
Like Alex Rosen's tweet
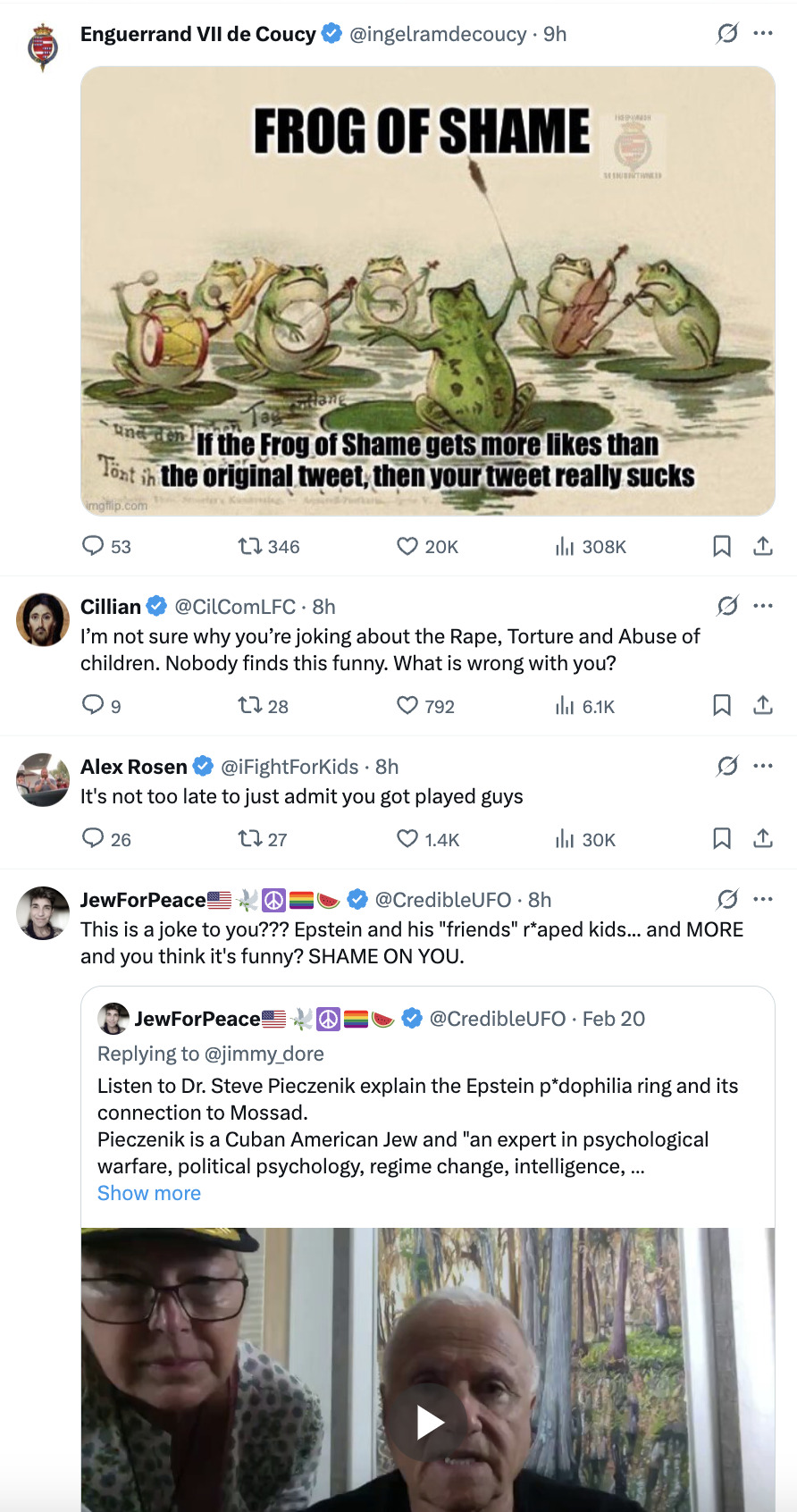tap(407, 839)
